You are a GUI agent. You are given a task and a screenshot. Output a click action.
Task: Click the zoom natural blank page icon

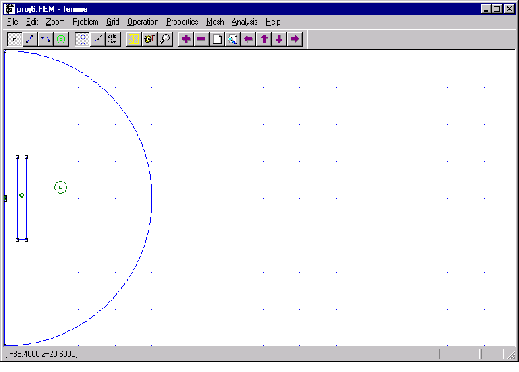(x=217, y=39)
